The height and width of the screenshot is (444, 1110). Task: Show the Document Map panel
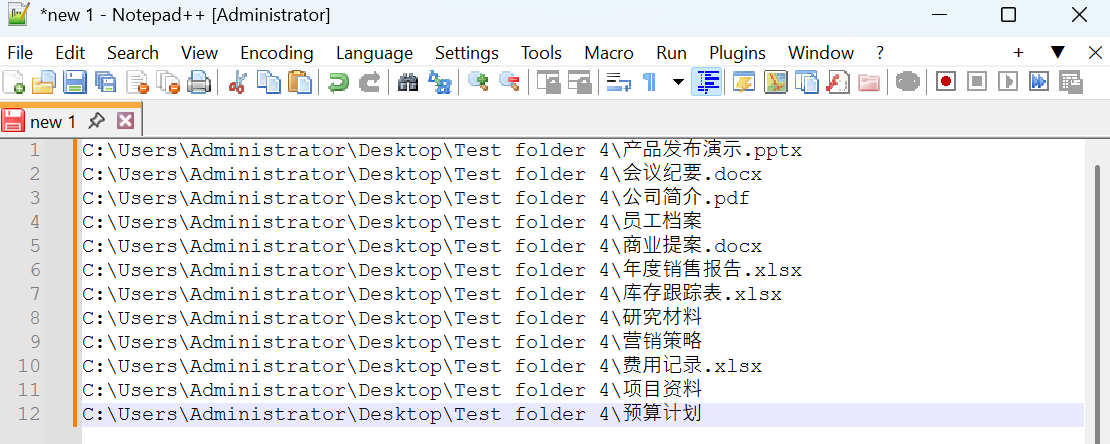pos(775,82)
